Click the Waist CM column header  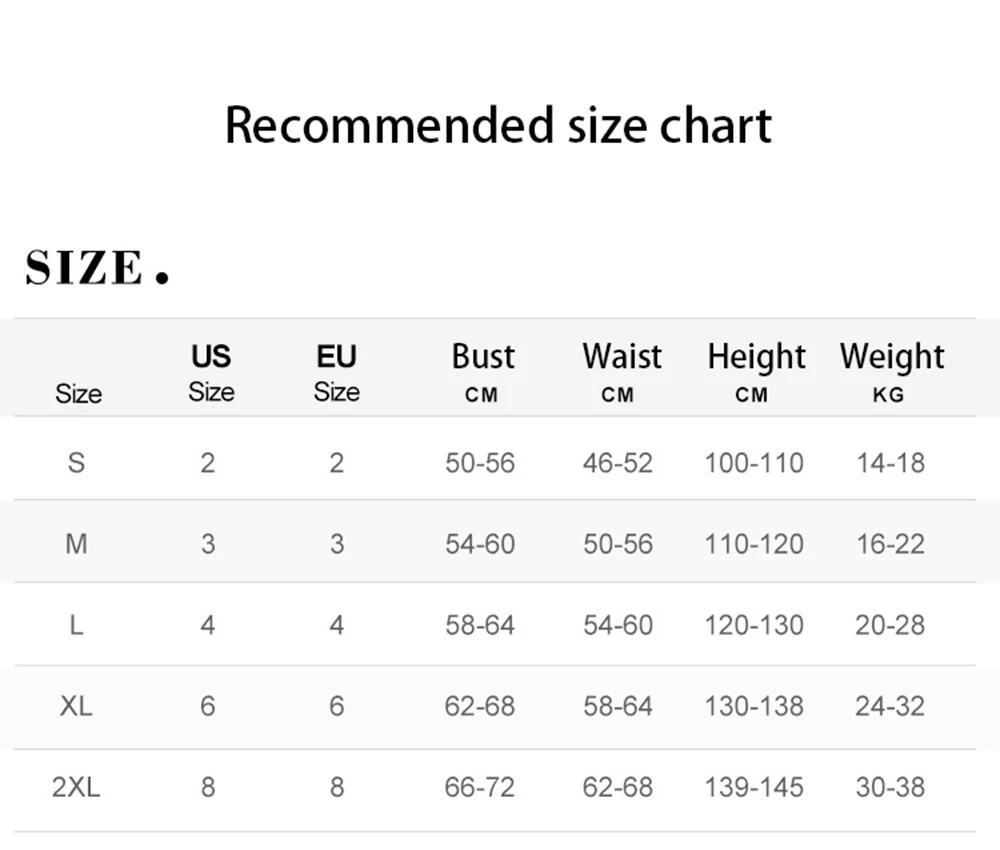click(621, 372)
